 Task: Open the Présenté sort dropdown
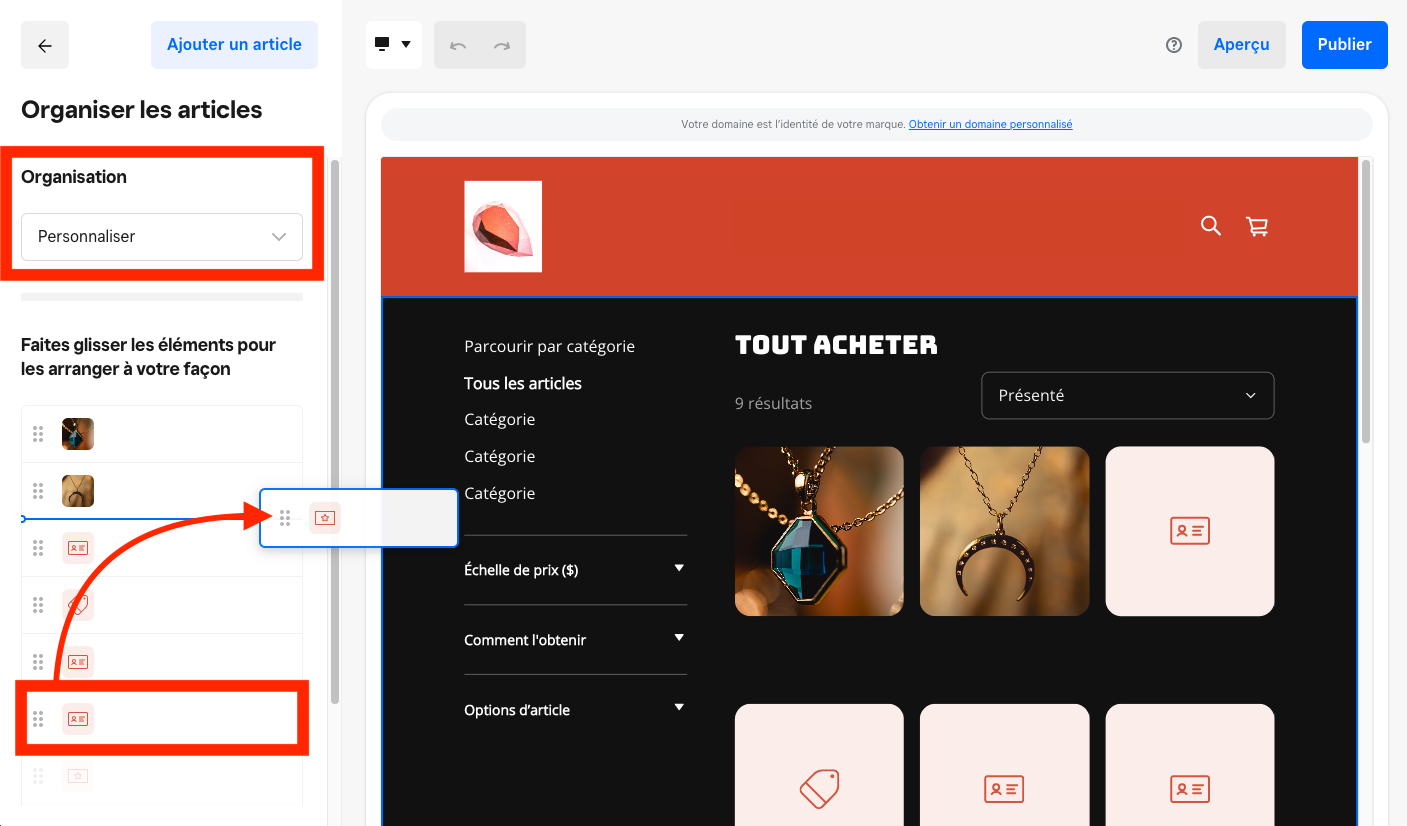pos(1128,395)
